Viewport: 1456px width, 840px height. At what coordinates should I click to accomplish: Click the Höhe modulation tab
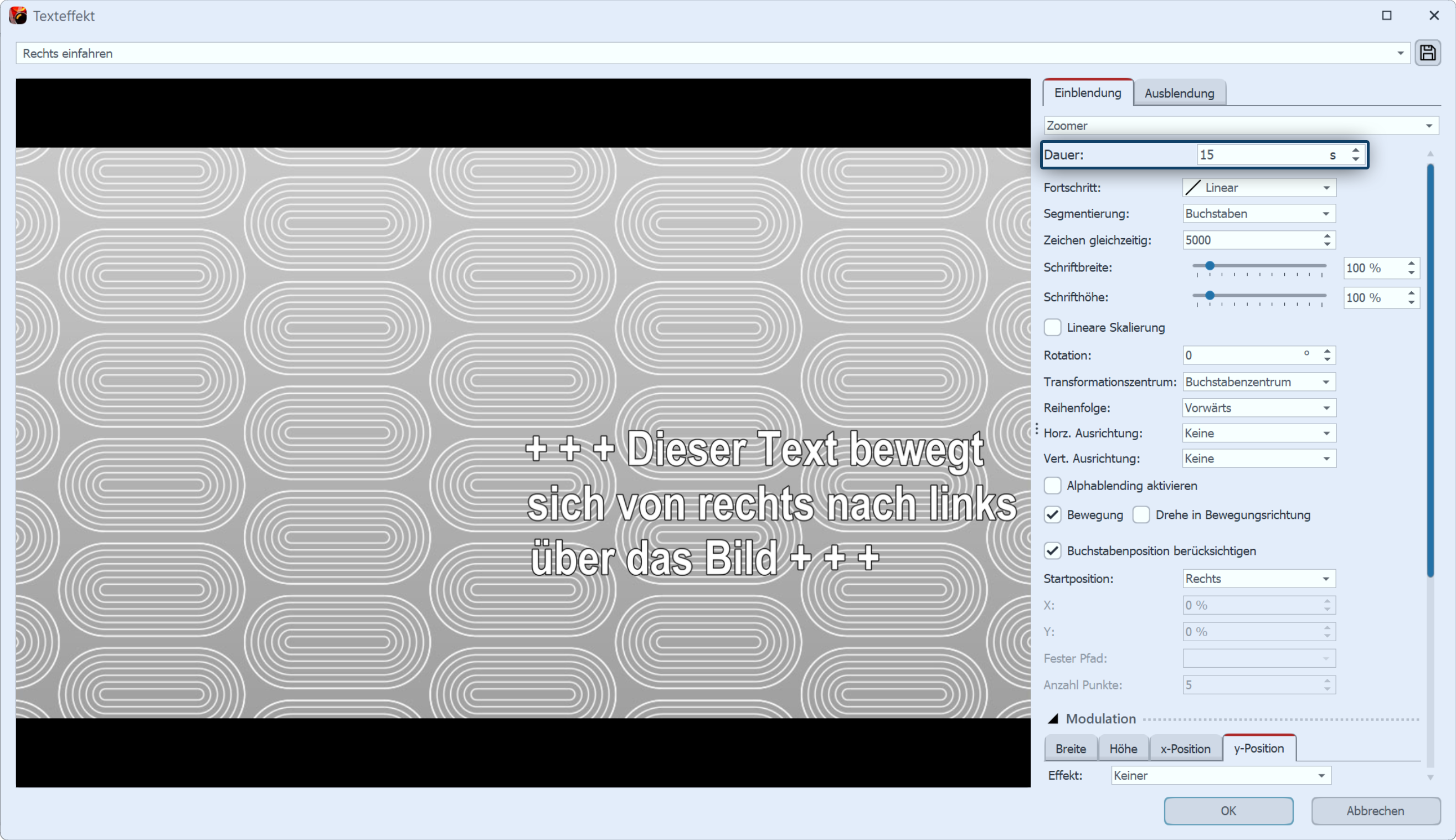click(1122, 748)
